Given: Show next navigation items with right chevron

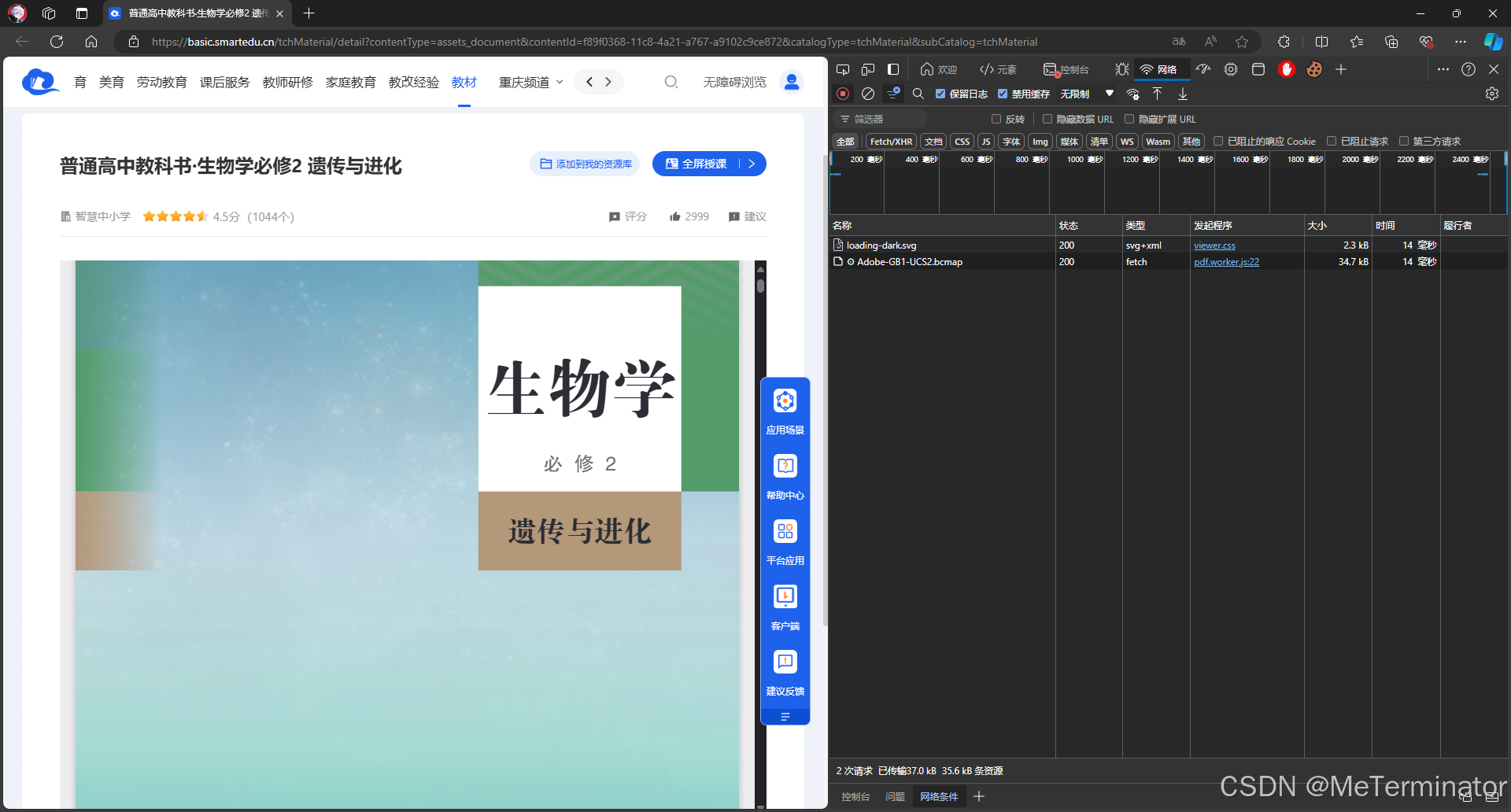Looking at the screenshot, I should [x=608, y=82].
